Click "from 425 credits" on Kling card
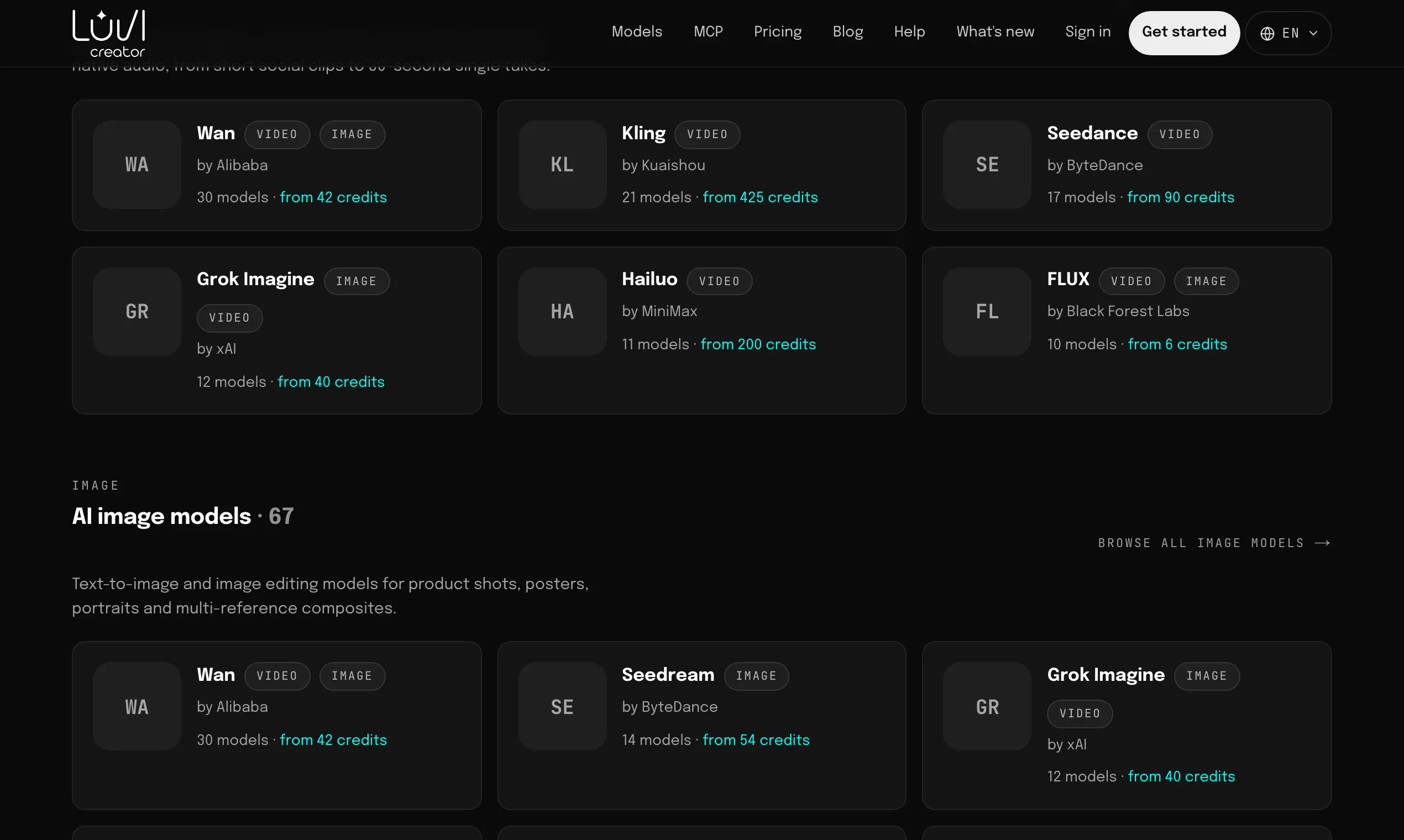The height and width of the screenshot is (840, 1404). (759, 197)
